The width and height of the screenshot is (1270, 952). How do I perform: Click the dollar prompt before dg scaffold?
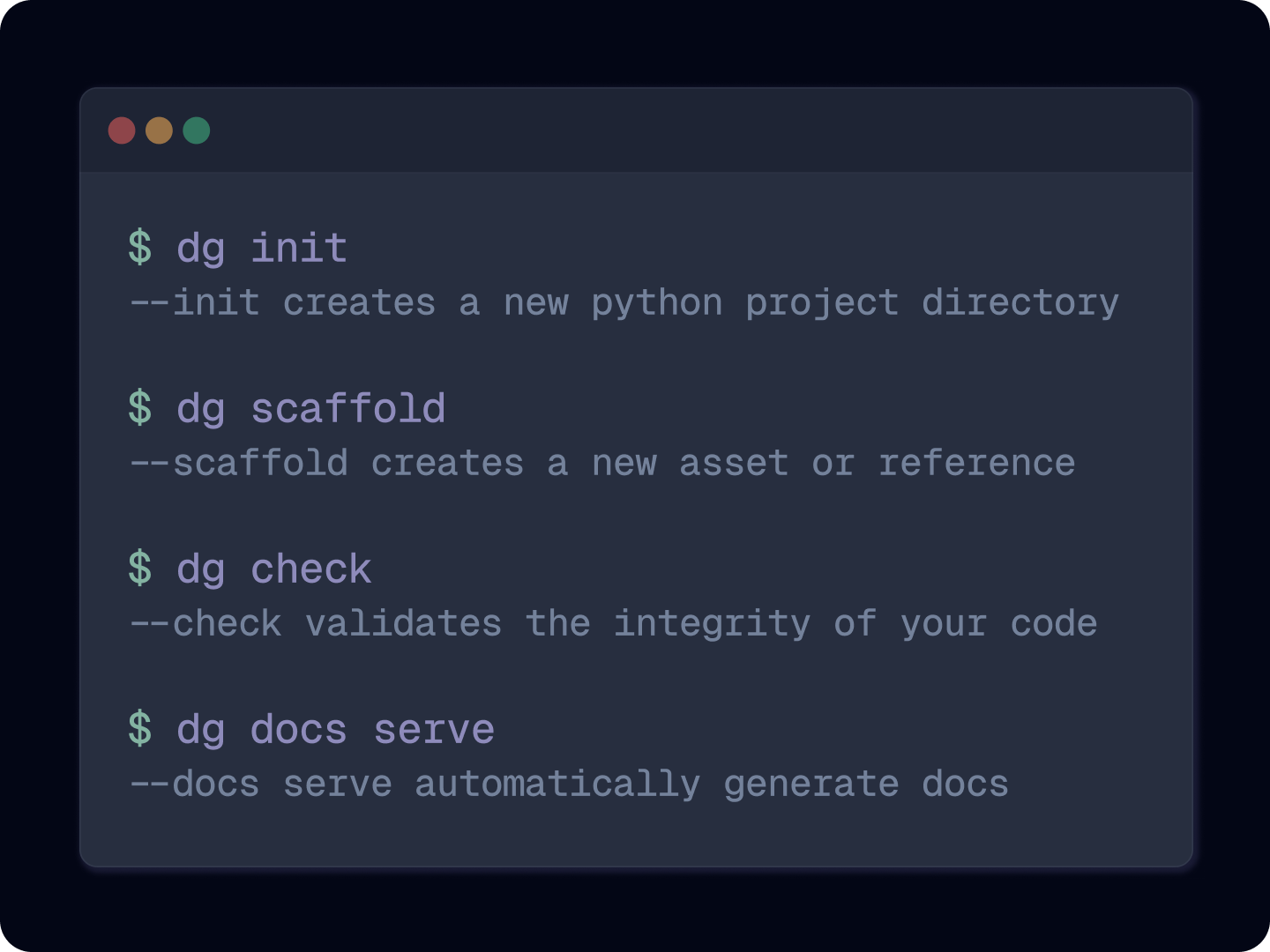pos(139,408)
